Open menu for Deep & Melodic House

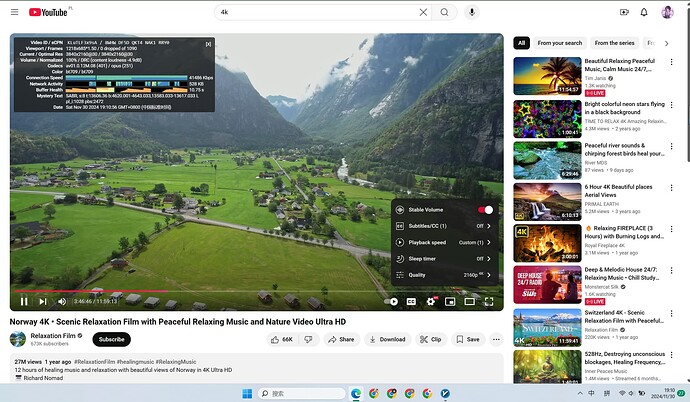coord(672,270)
